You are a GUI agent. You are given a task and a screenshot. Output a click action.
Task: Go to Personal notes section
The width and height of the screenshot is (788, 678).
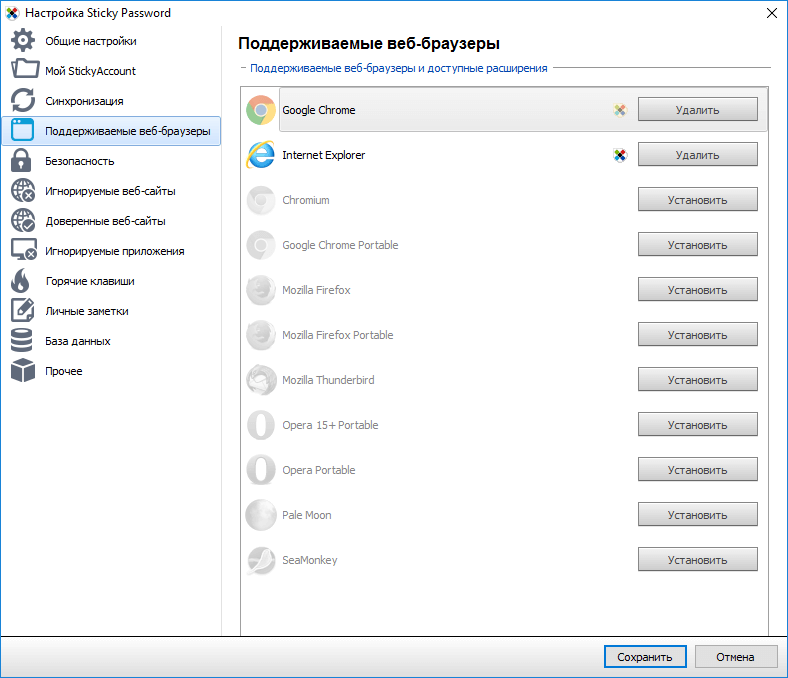pyautogui.click(x=86, y=311)
